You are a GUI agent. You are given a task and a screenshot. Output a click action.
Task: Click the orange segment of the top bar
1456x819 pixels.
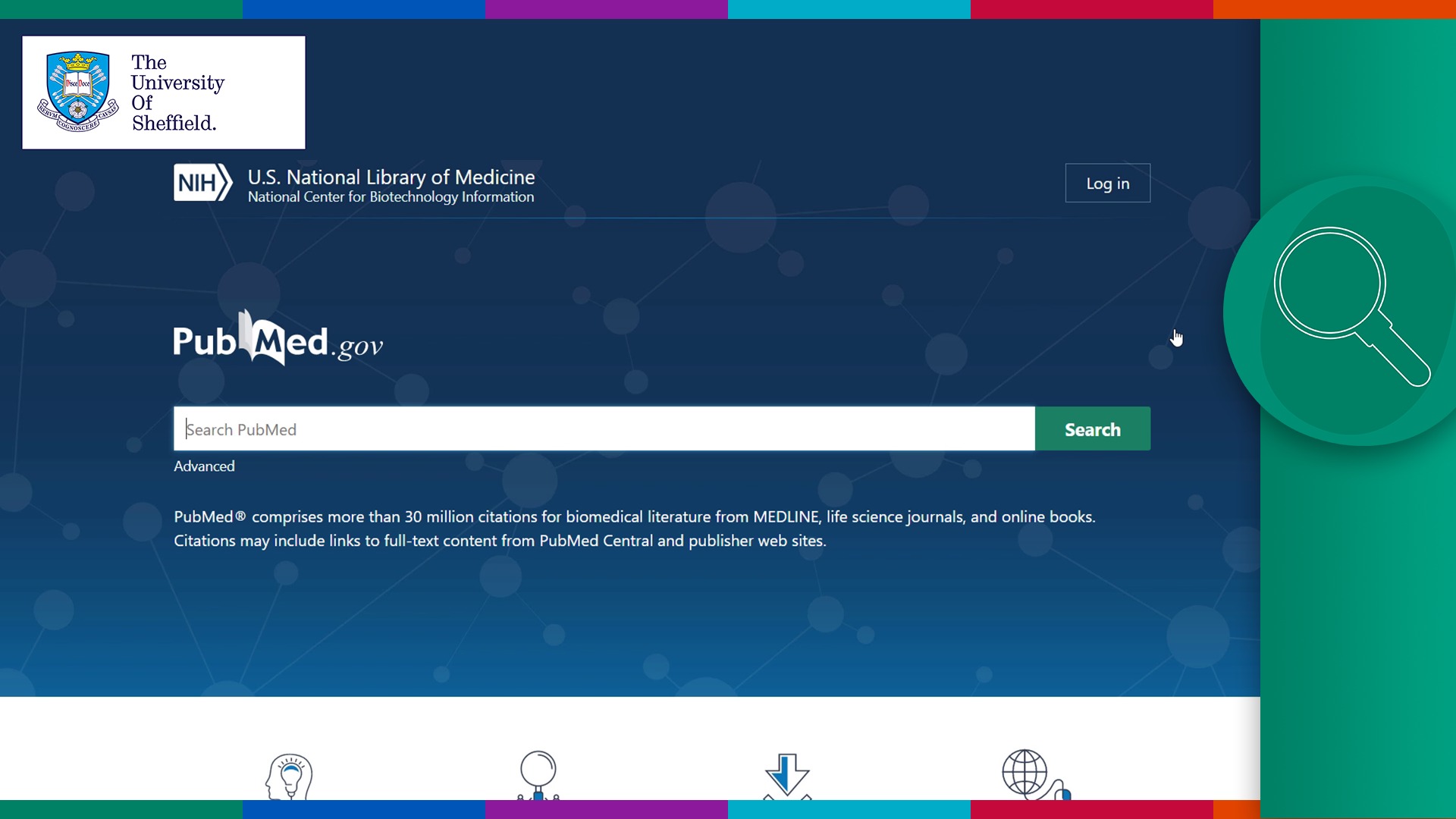1334,9
